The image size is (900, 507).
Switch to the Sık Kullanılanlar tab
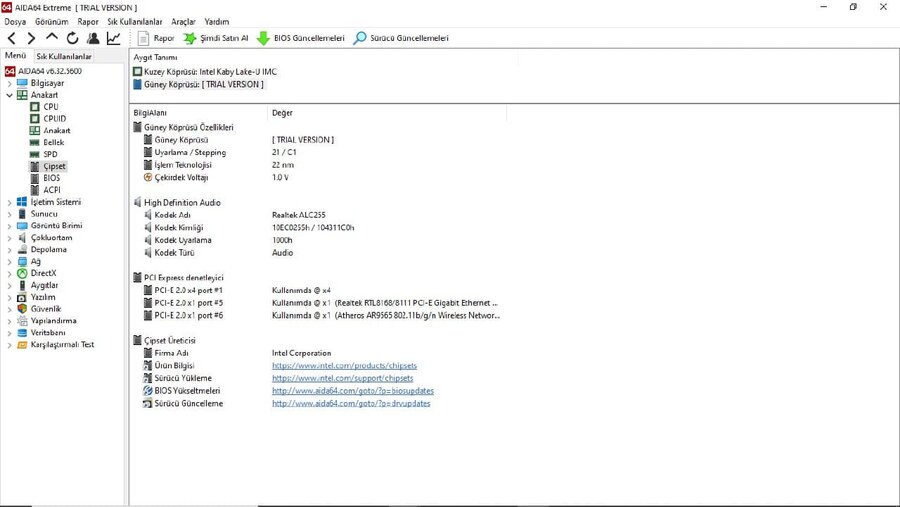point(64,56)
